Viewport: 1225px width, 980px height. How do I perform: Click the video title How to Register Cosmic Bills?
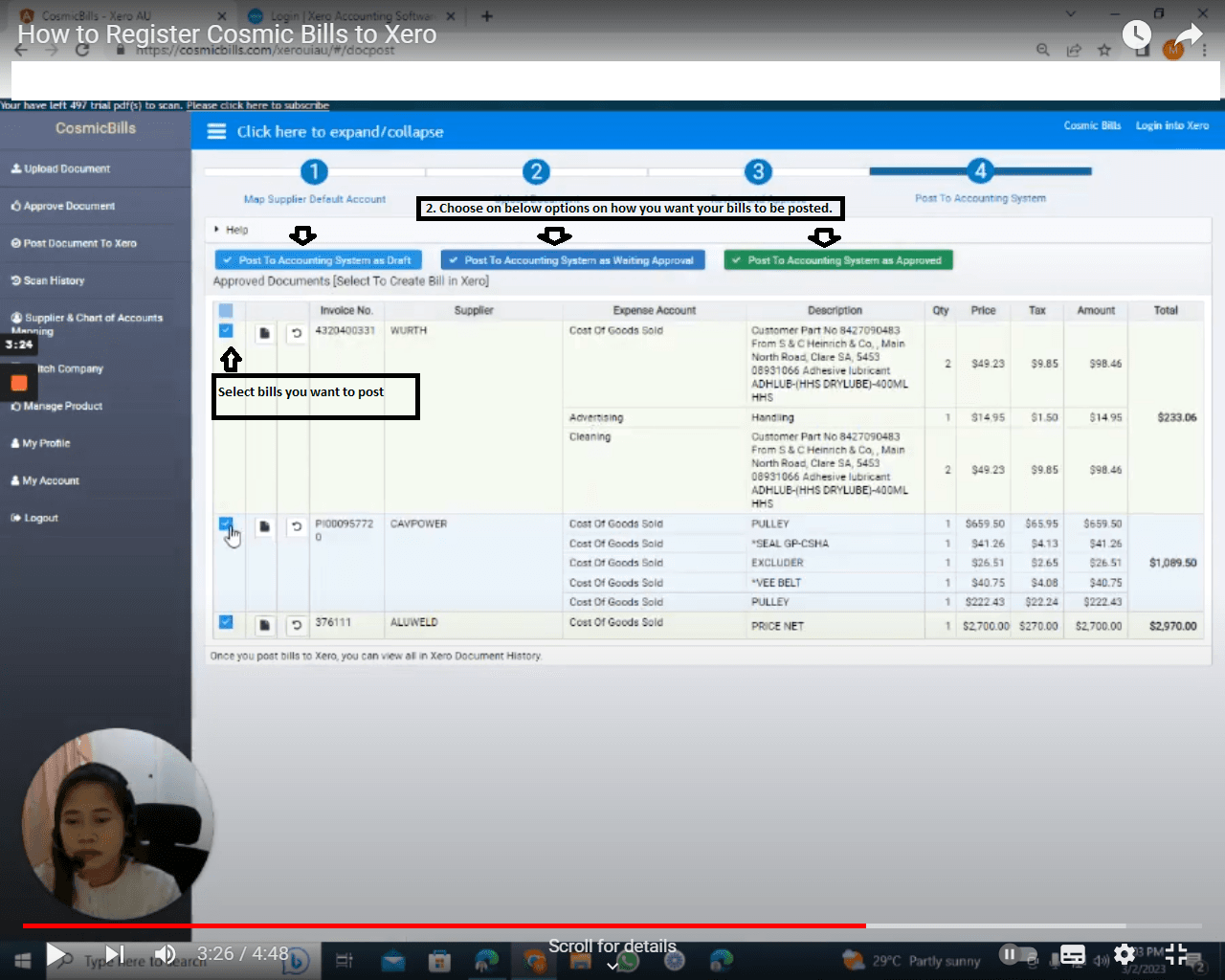click(227, 34)
